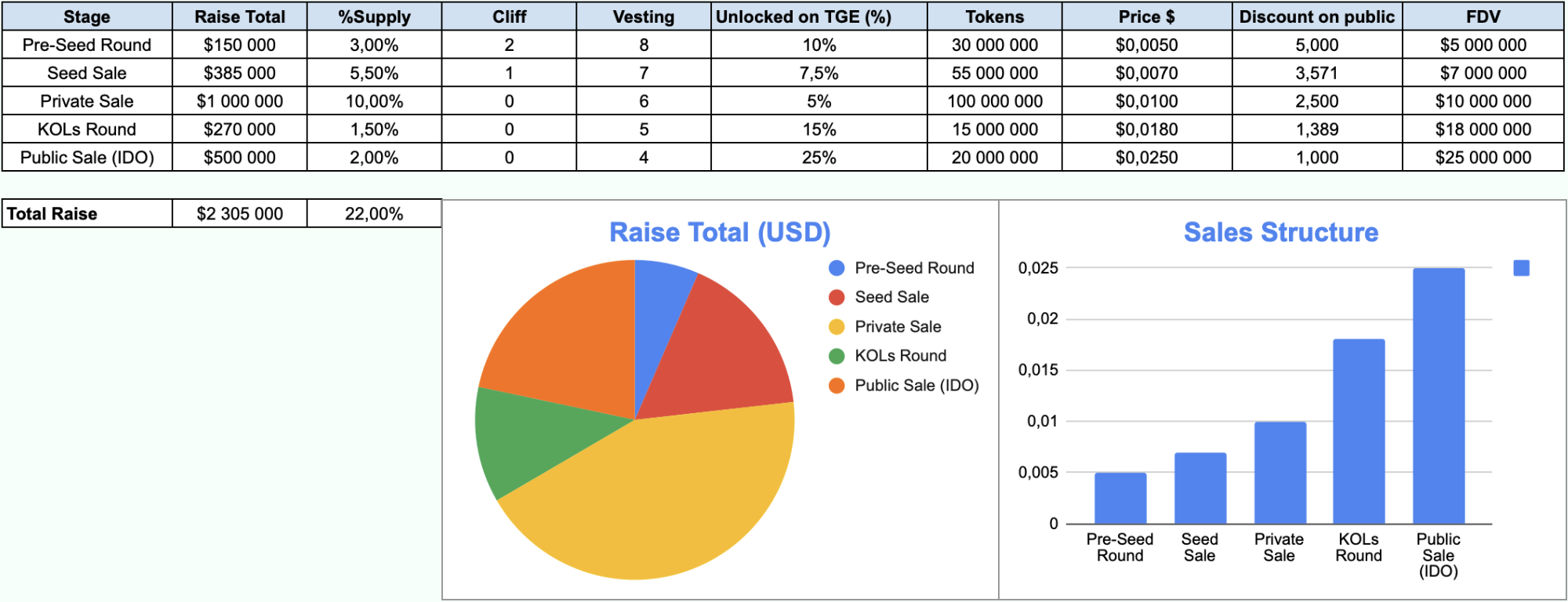This screenshot has height=602, width=1568.
Task: Click the orange Public Sale (IDO) legend dot
Action: pos(837,386)
